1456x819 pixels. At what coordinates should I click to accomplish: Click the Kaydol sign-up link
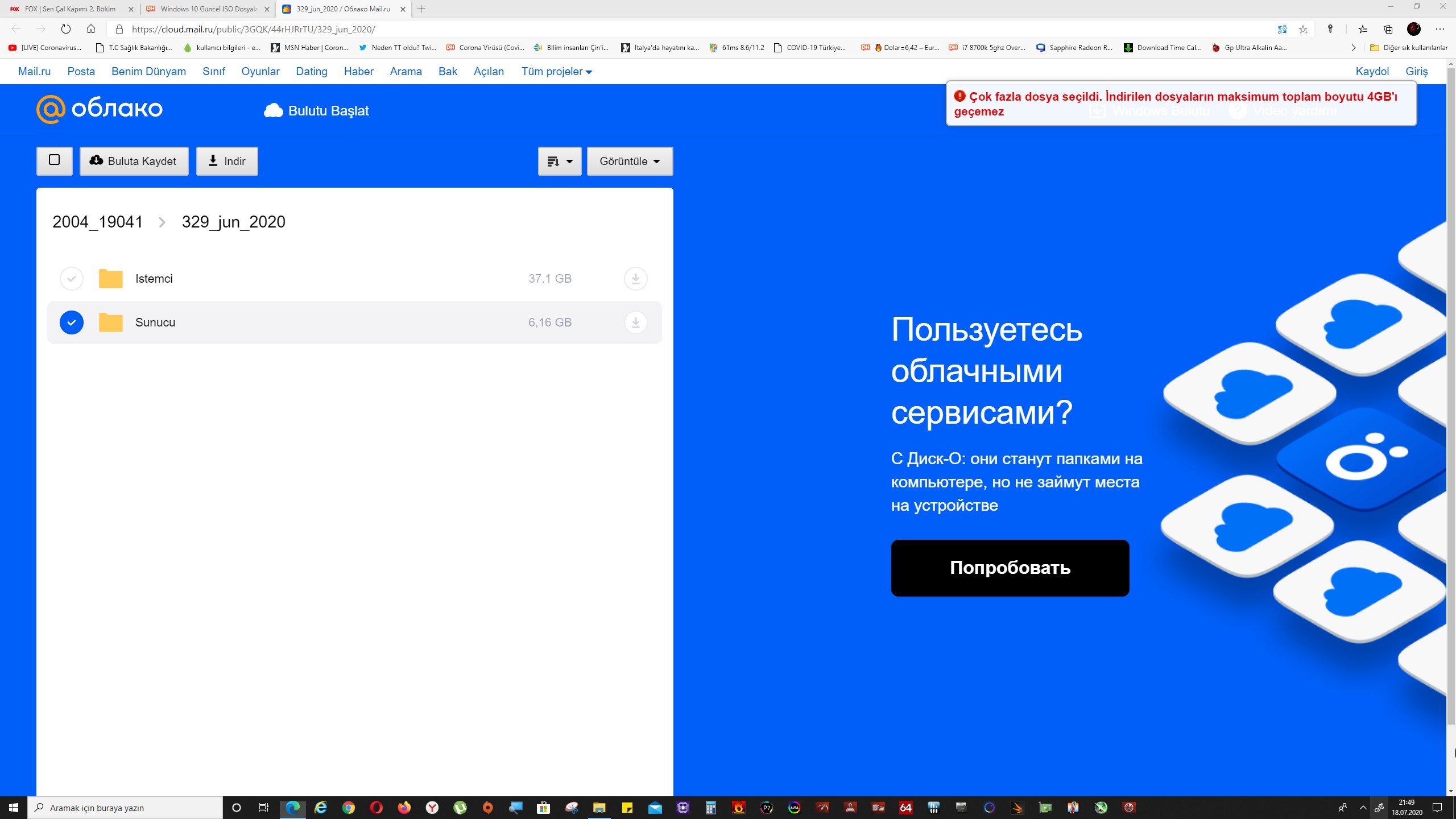coord(1372,72)
